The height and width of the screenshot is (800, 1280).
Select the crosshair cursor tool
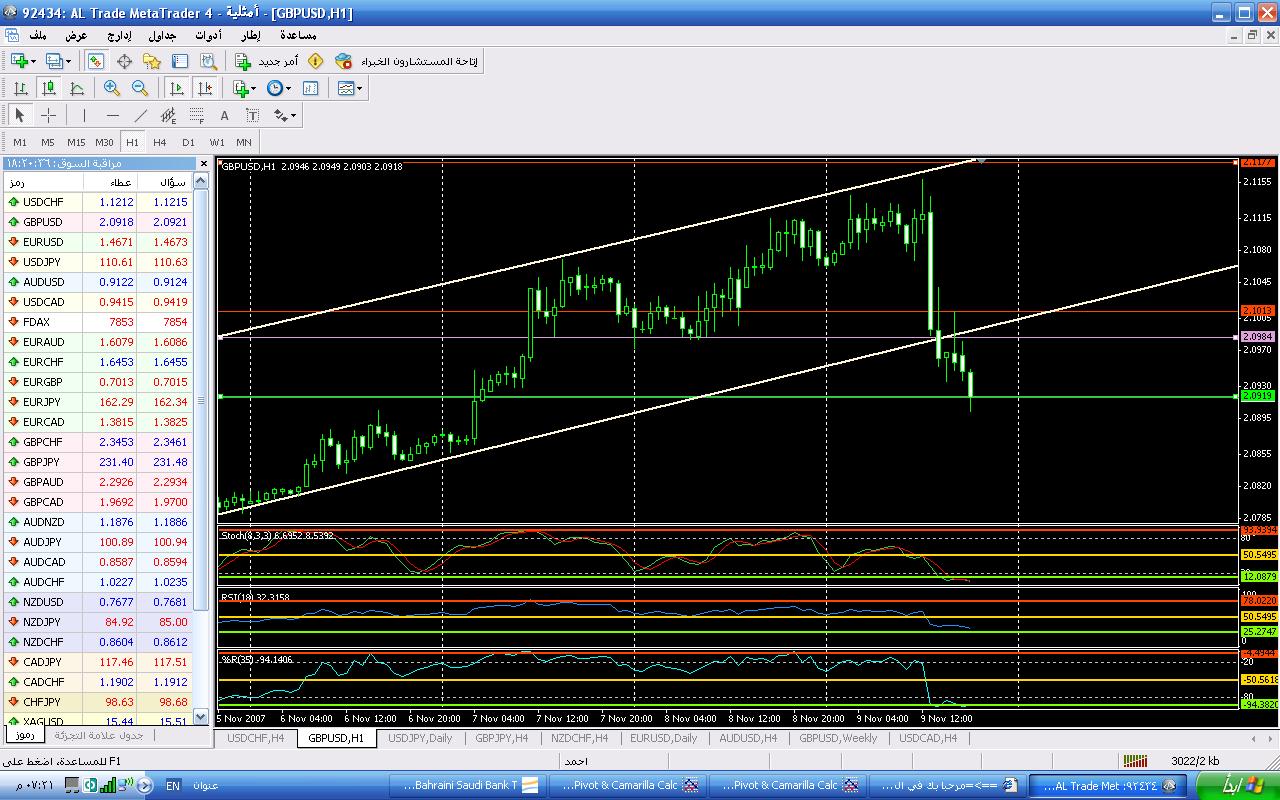48,115
